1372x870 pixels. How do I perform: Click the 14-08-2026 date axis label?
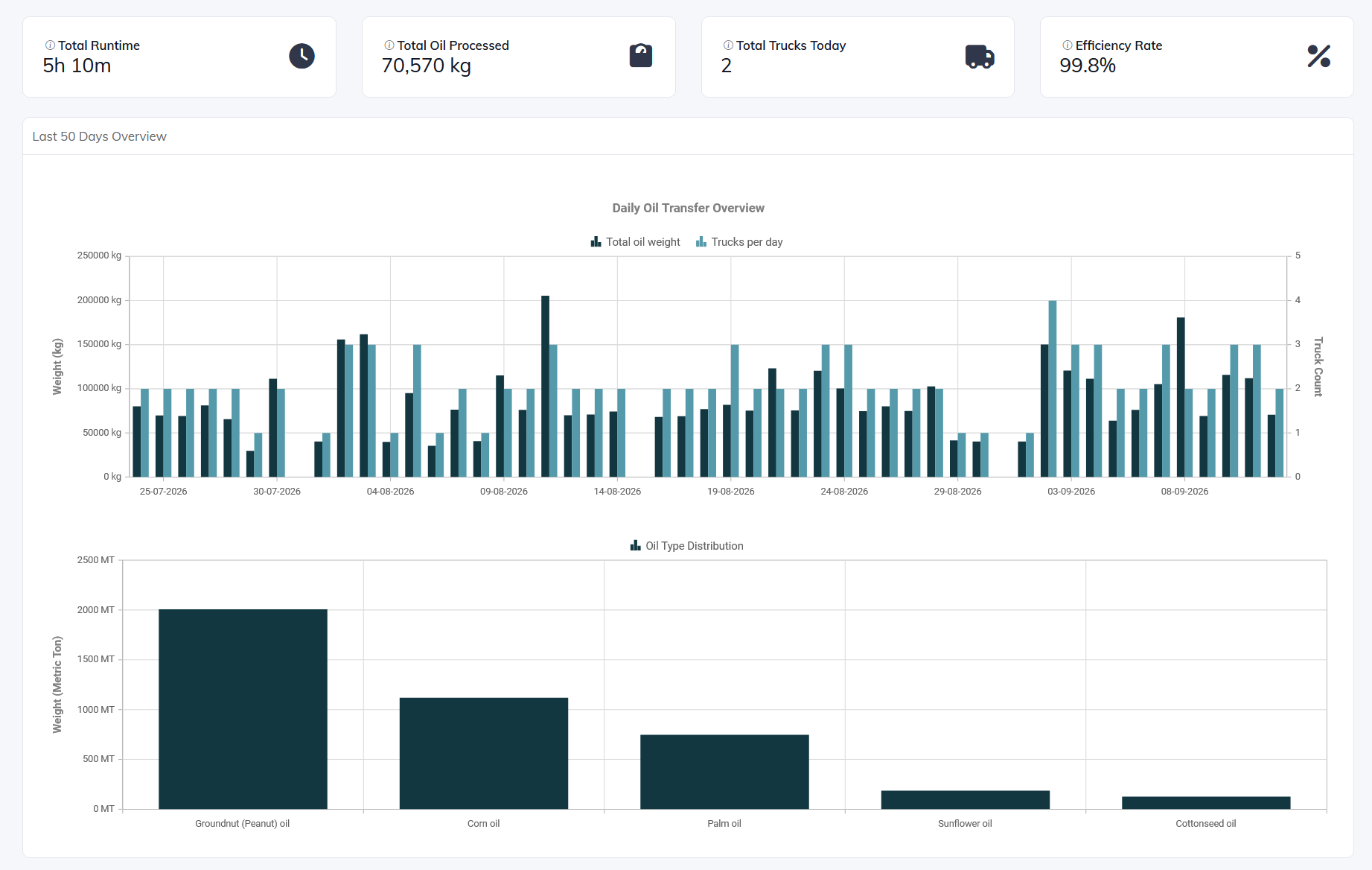[x=617, y=492]
